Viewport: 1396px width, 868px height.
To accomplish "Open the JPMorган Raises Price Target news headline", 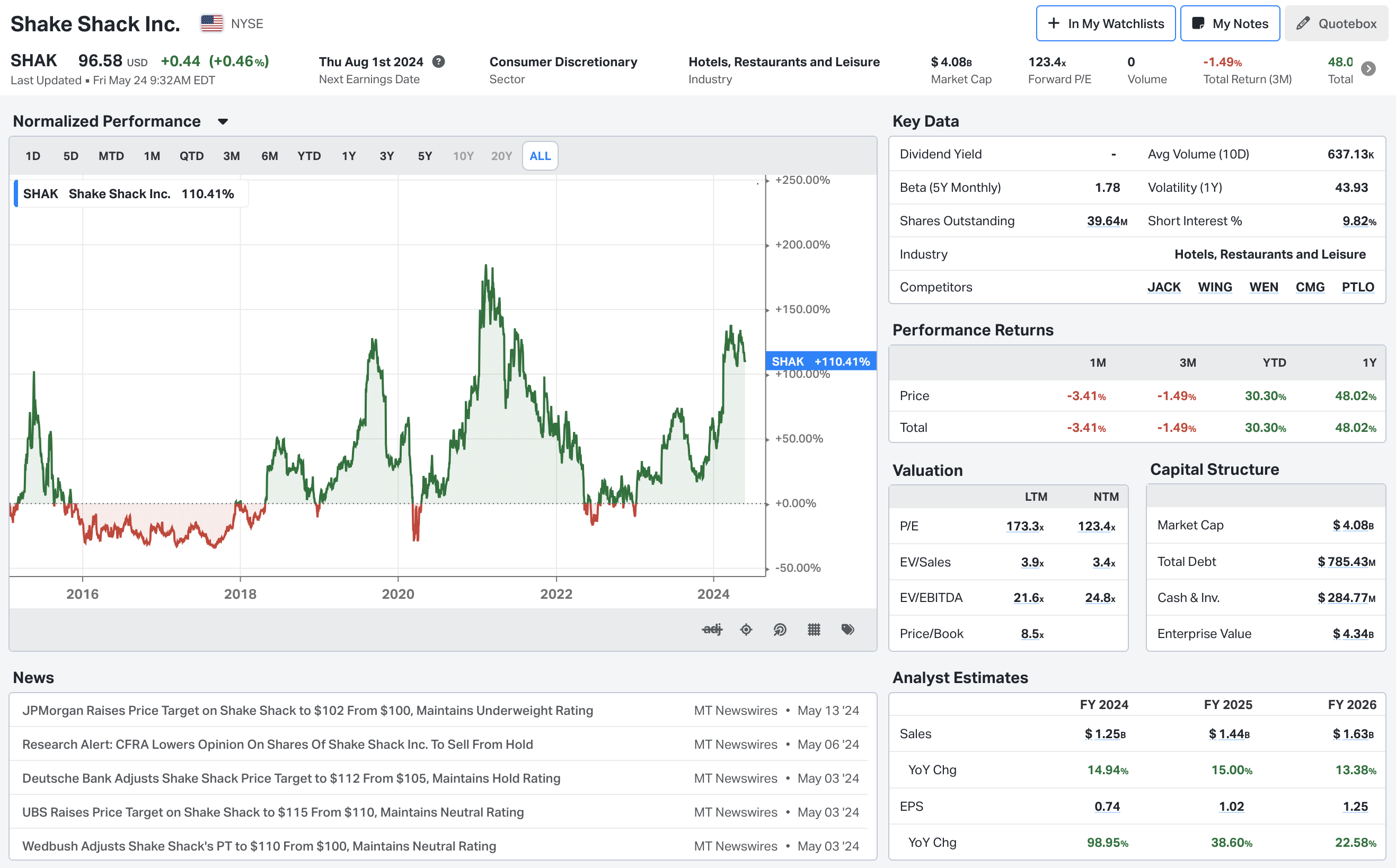I will click(x=307, y=710).
